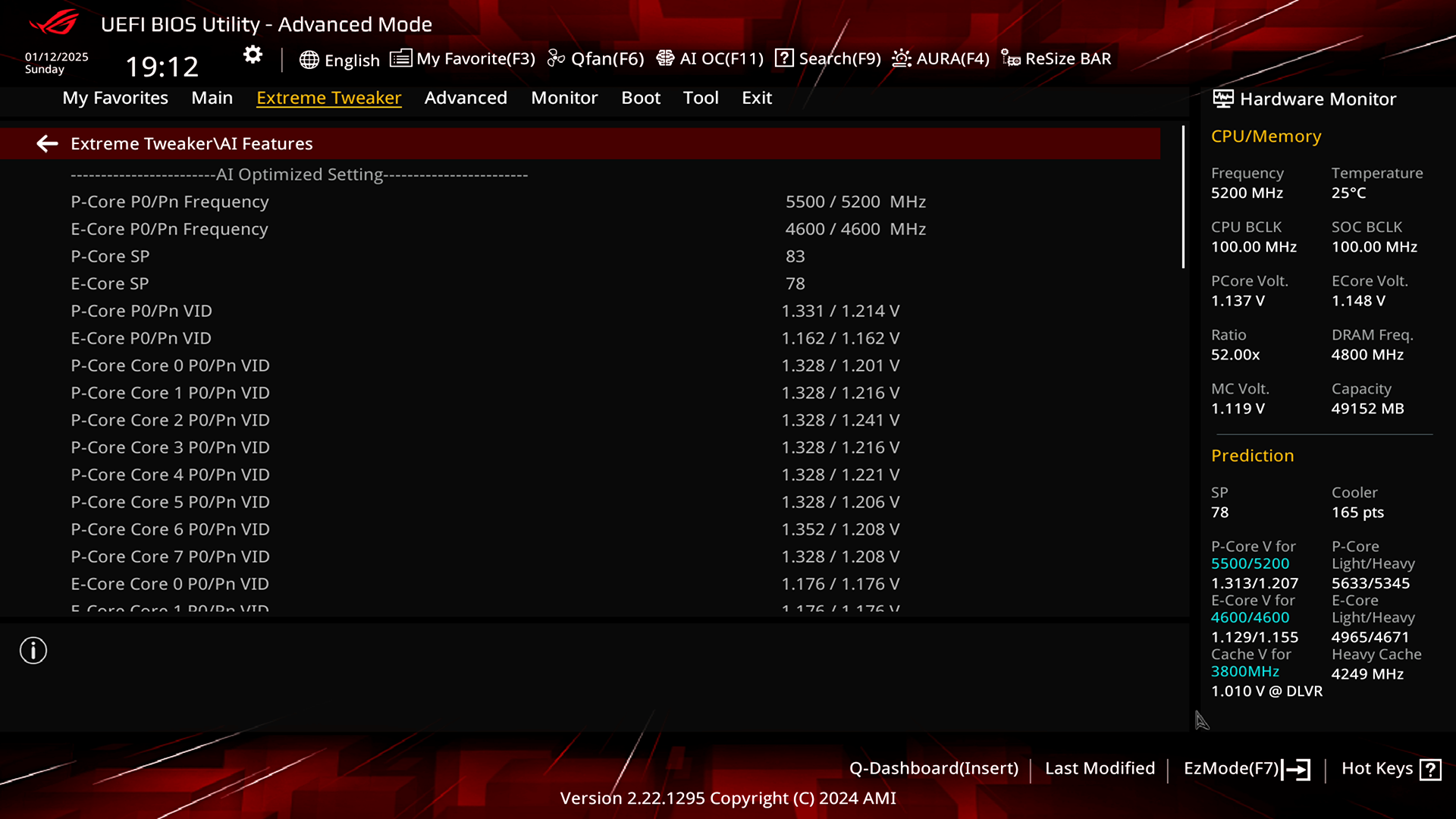This screenshot has height=819, width=1456.
Task: Click the back arrow to AI Features
Action: pos(46,143)
